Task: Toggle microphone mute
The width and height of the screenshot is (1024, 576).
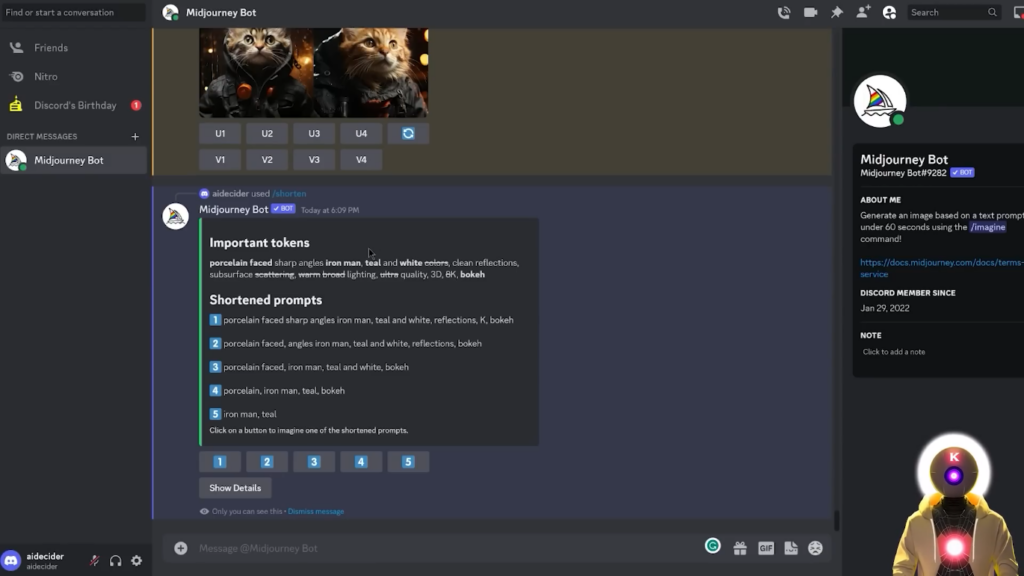Action: coord(95,560)
